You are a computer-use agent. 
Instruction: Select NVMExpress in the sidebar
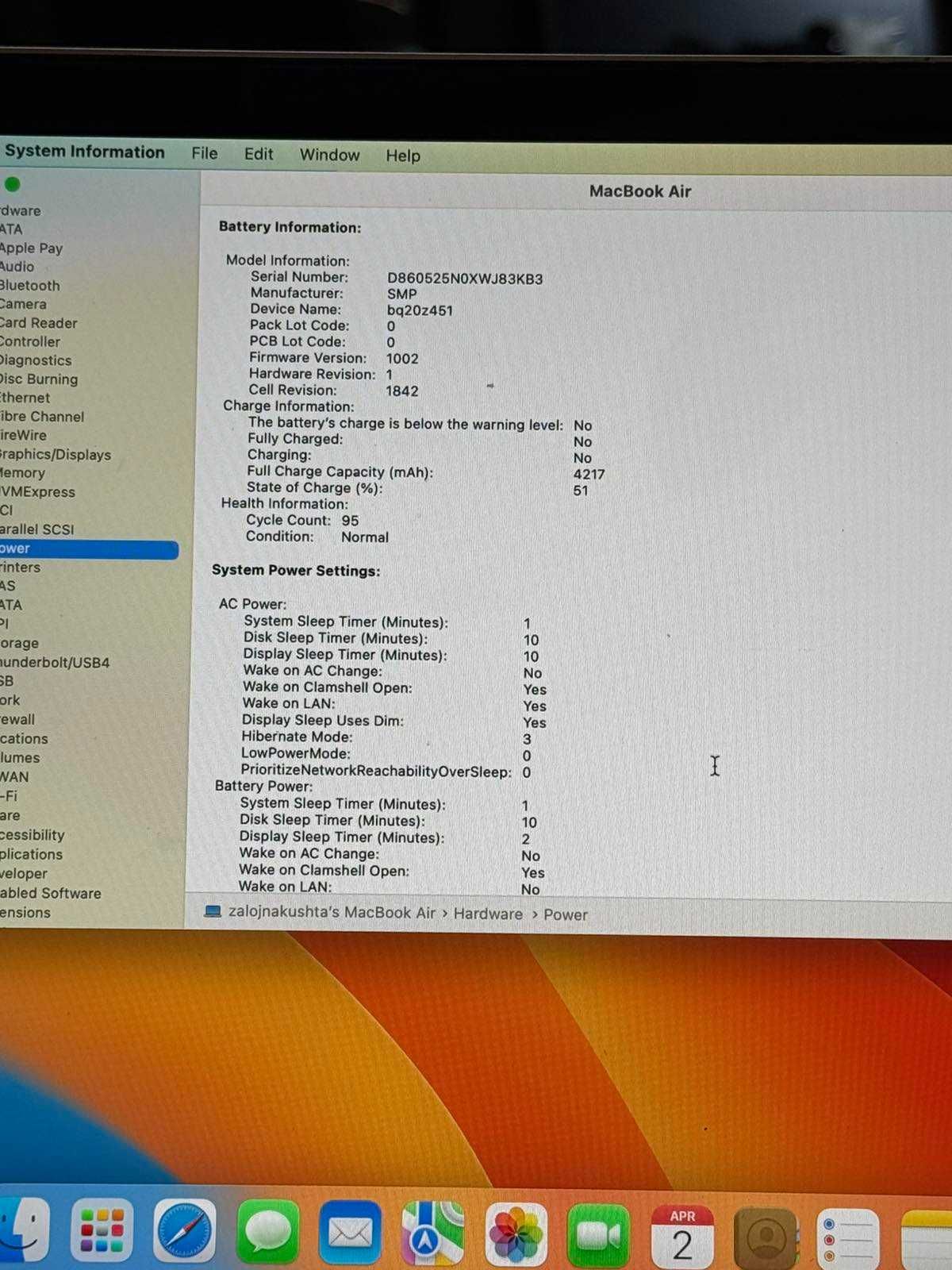[37, 492]
